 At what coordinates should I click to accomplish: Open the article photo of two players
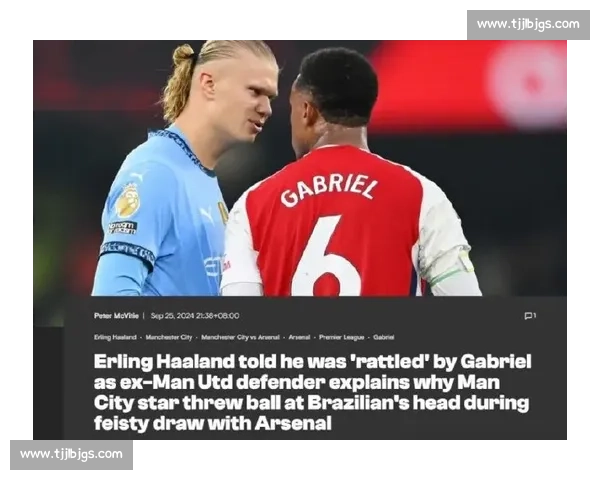(300, 168)
